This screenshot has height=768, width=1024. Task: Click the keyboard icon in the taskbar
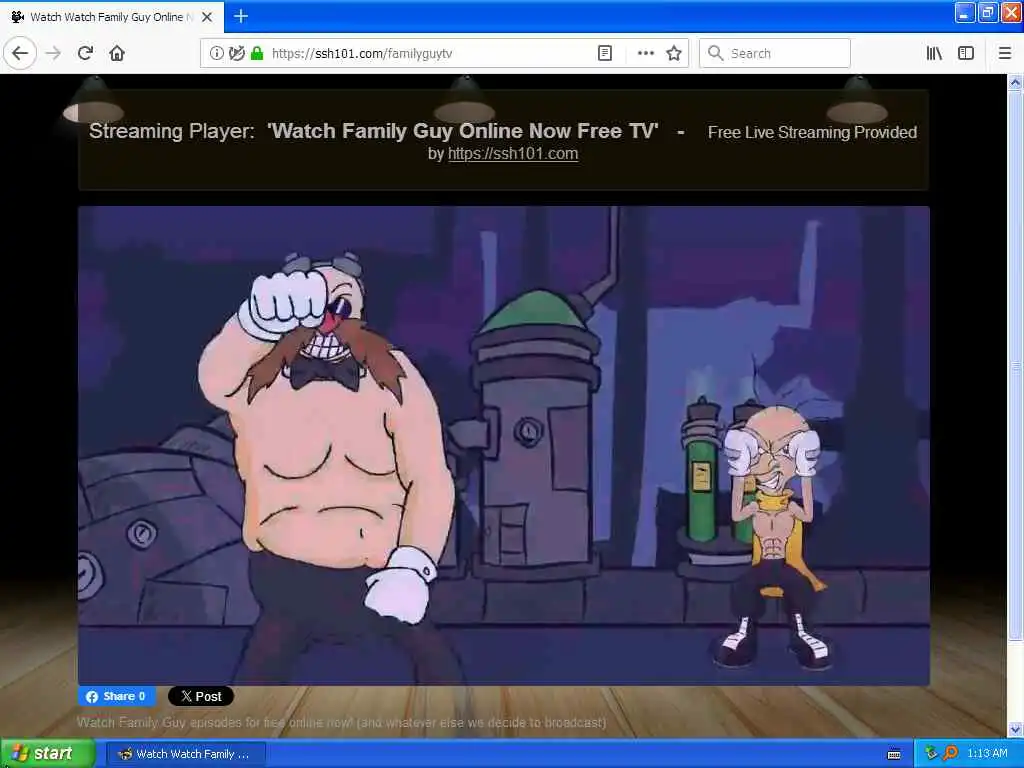point(894,754)
